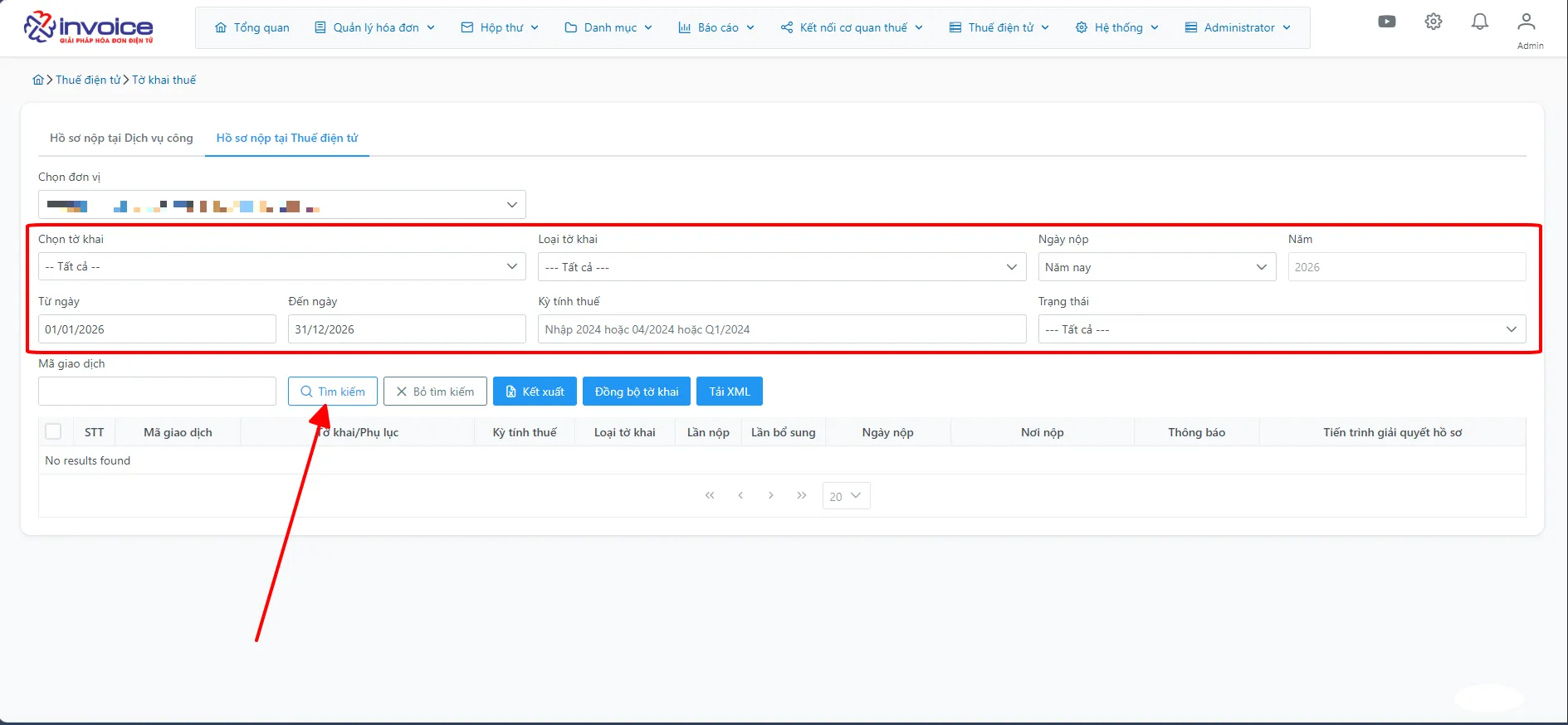This screenshot has height=725, width=1568.
Task: Open the Danh mục menu
Action: tap(608, 27)
